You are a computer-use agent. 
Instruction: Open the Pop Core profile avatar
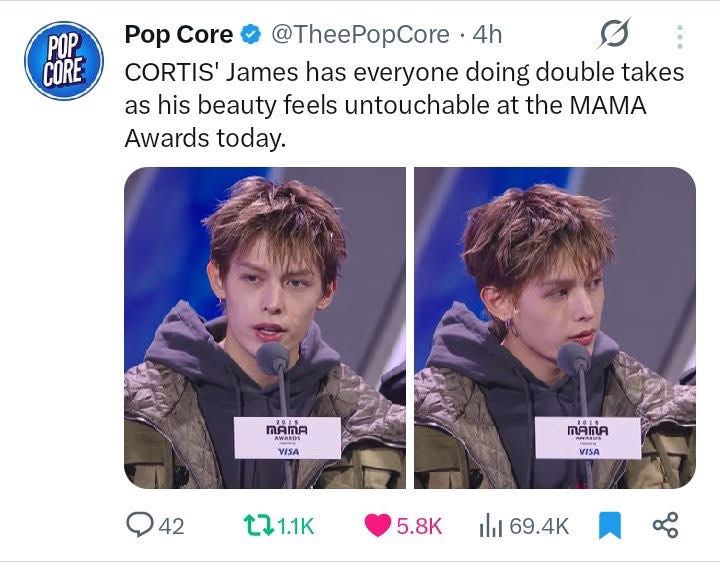tap(60, 60)
